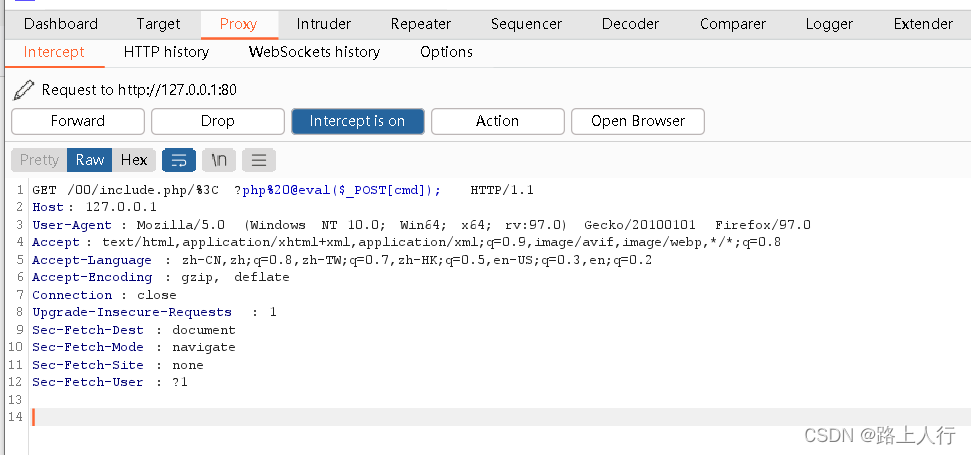This screenshot has height=455, width=971.
Task: Open the Dashboard tab
Action: [x=61, y=24]
